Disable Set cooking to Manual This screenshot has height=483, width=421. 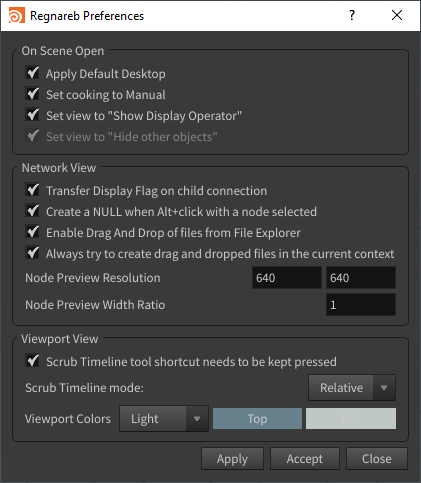[33, 94]
